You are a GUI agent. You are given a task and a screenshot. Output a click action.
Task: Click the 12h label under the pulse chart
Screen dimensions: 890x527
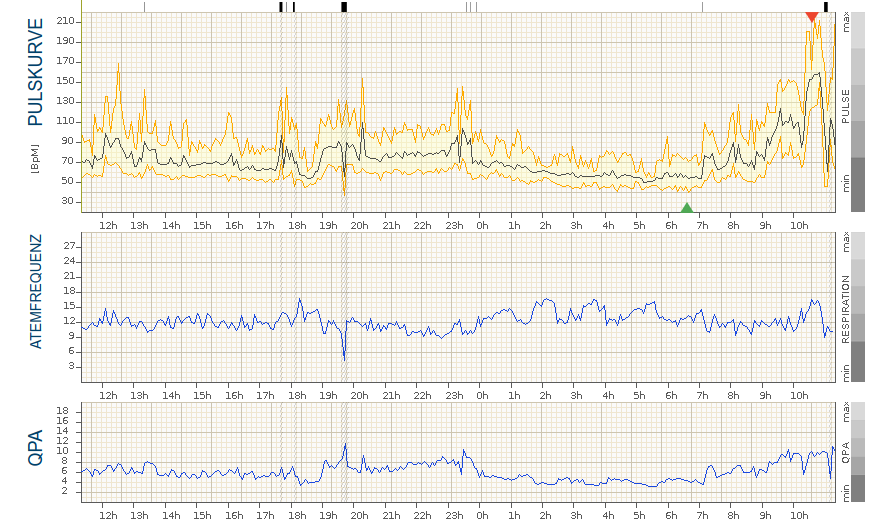pos(108,225)
